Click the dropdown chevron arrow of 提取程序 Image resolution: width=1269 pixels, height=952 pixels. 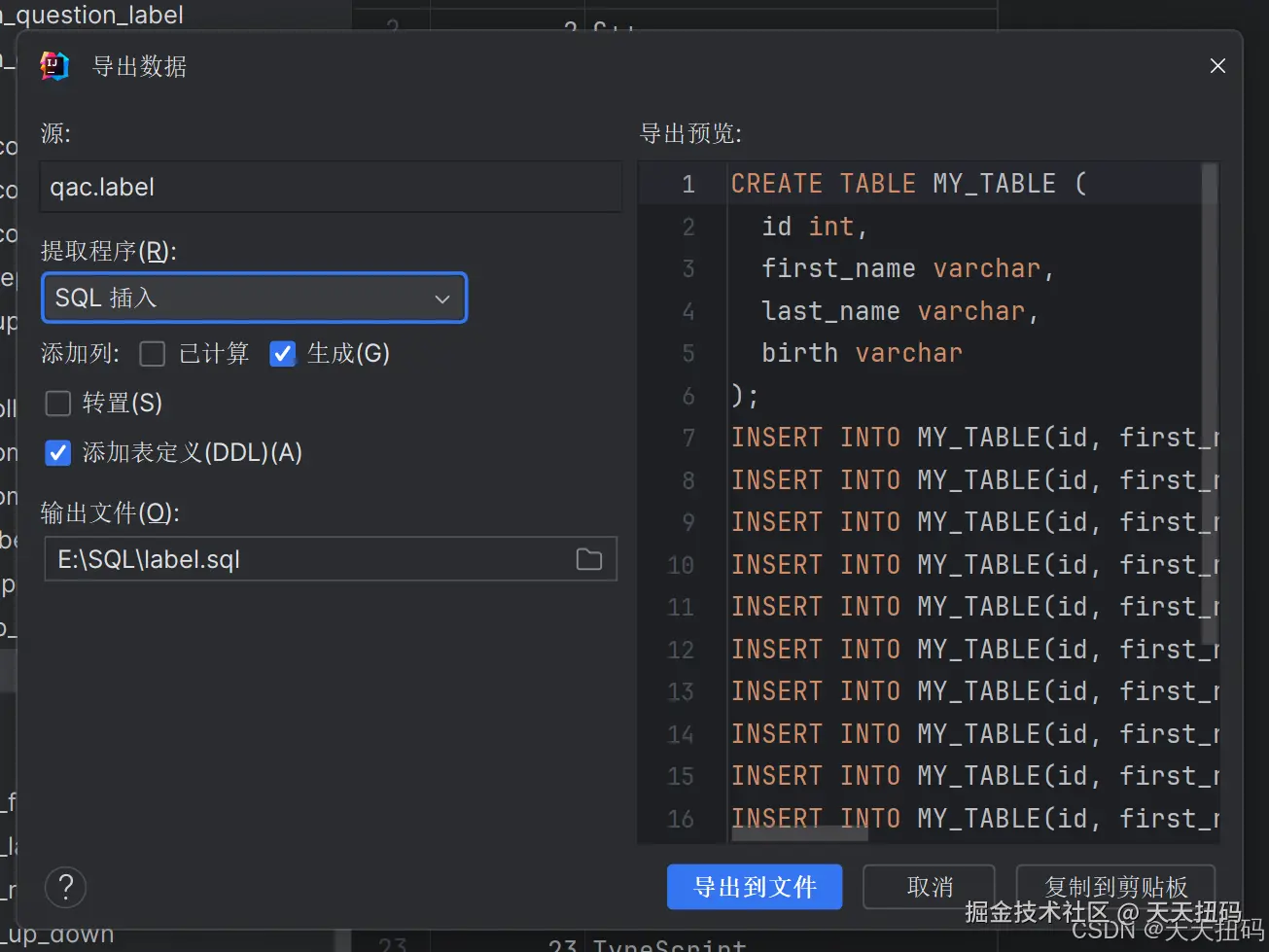pos(442,299)
